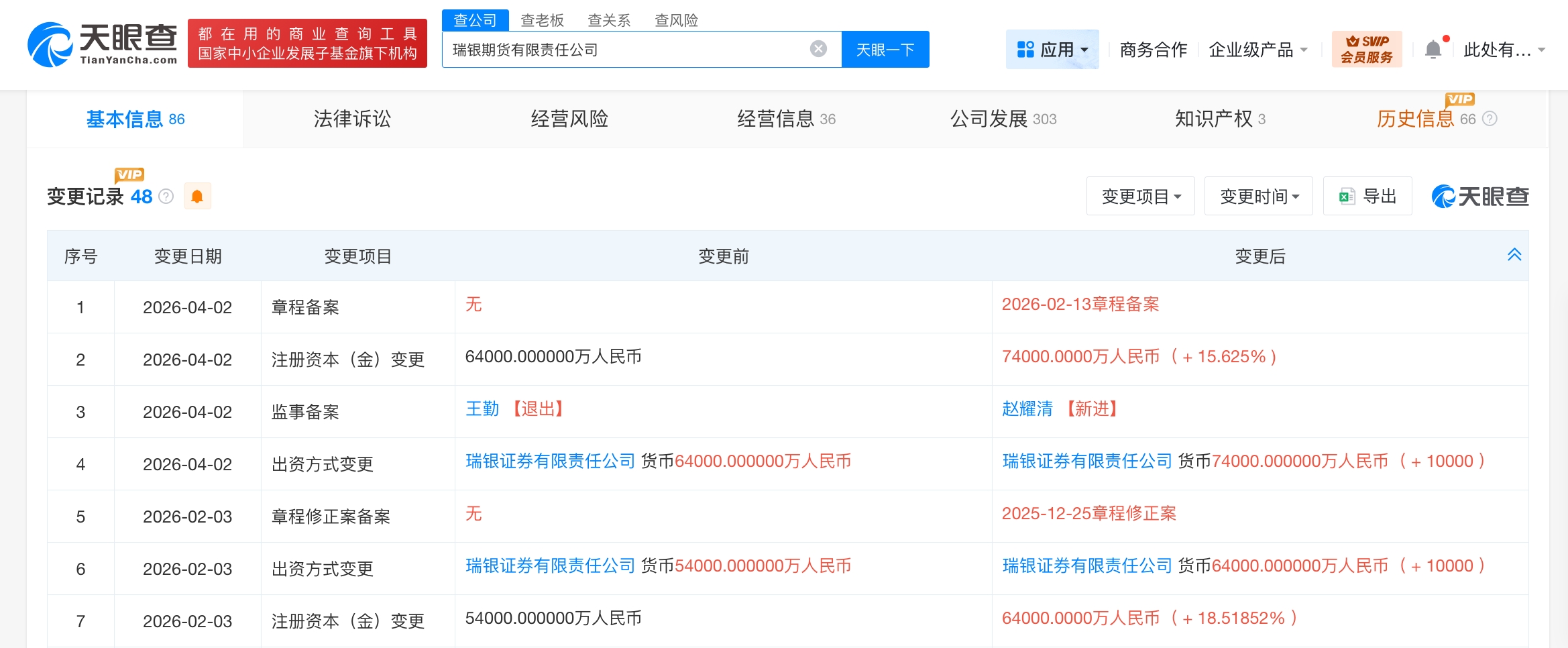The height and width of the screenshot is (648, 1568).
Task: Collapse the table with the double chevron
Action: 1514,254
